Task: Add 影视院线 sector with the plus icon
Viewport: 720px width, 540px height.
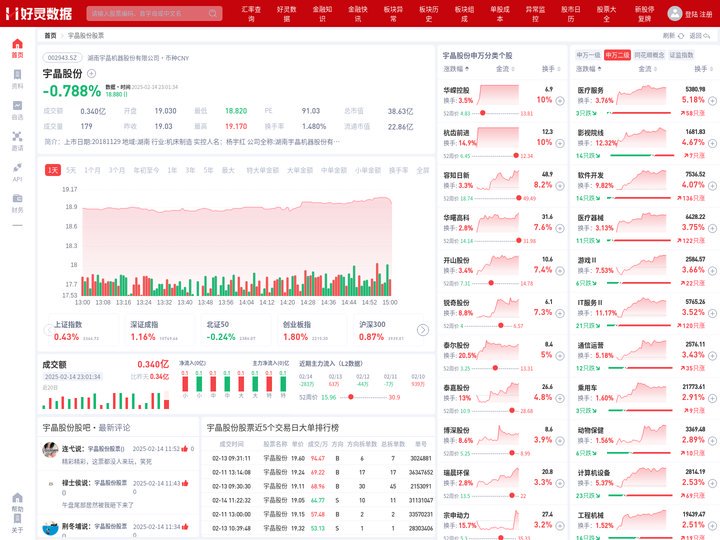Action: [712, 143]
